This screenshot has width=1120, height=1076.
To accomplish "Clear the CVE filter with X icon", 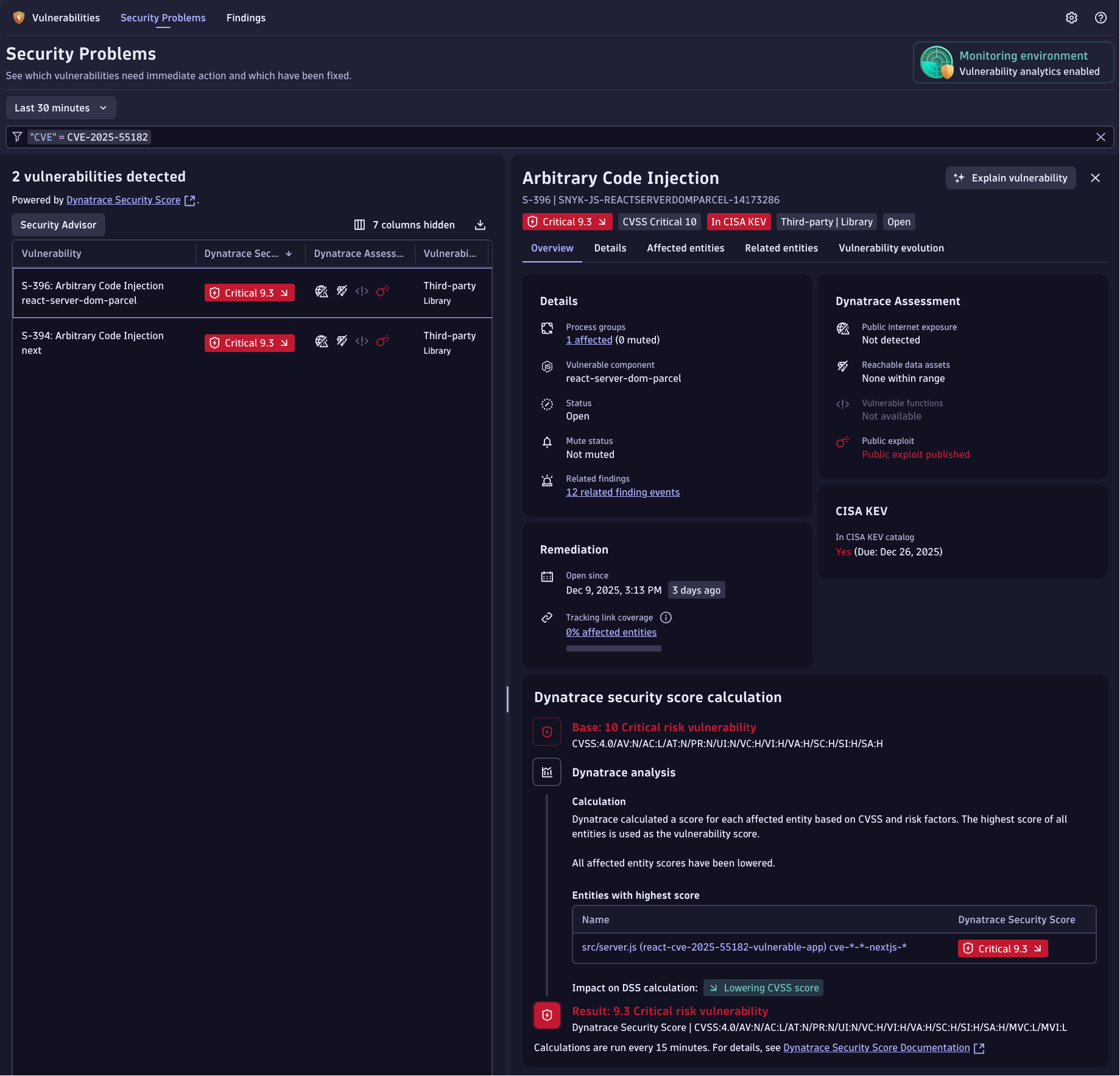I will tap(1101, 137).
